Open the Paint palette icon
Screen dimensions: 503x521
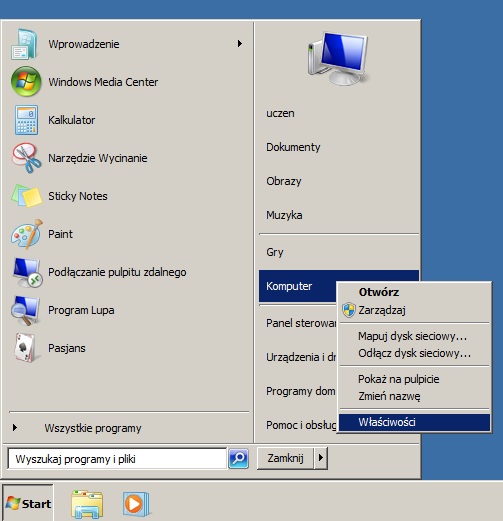(27, 234)
